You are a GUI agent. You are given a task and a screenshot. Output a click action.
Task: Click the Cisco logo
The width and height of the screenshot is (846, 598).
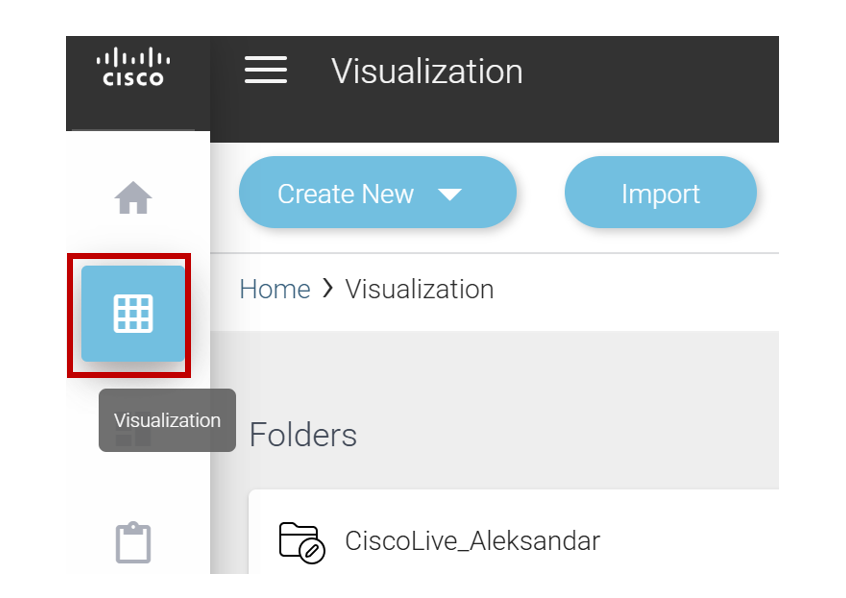[x=133, y=67]
